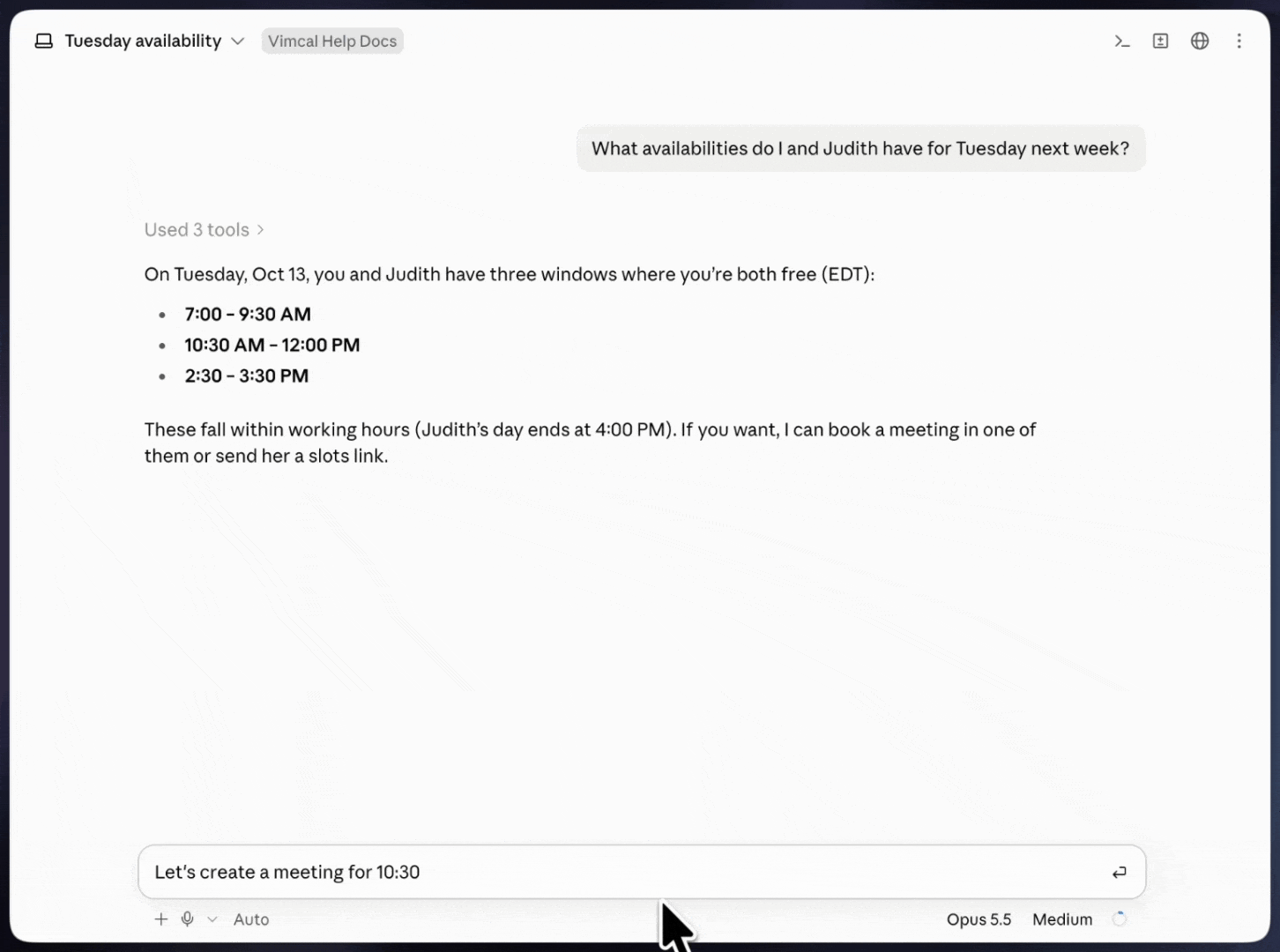Expand the Tuesday availability title dropdown
Viewport: 1280px width, 952px height.
[237, 41]
